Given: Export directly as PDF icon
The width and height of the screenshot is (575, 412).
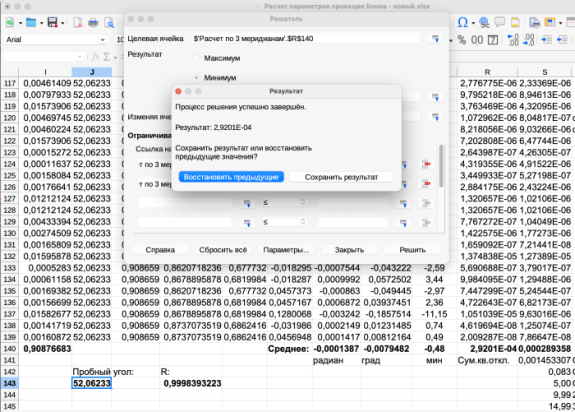Looking at the screenshot, I should pyautogui.click(x=78, y=23).
